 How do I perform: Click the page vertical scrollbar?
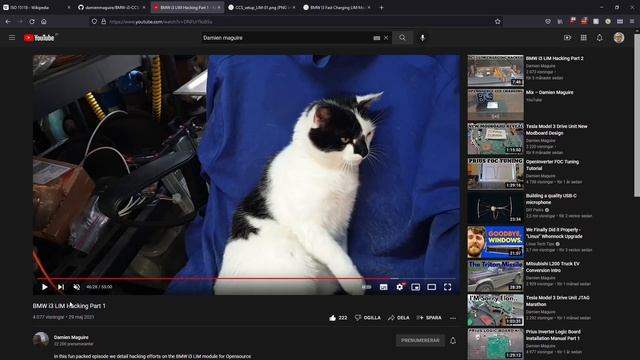637,115
